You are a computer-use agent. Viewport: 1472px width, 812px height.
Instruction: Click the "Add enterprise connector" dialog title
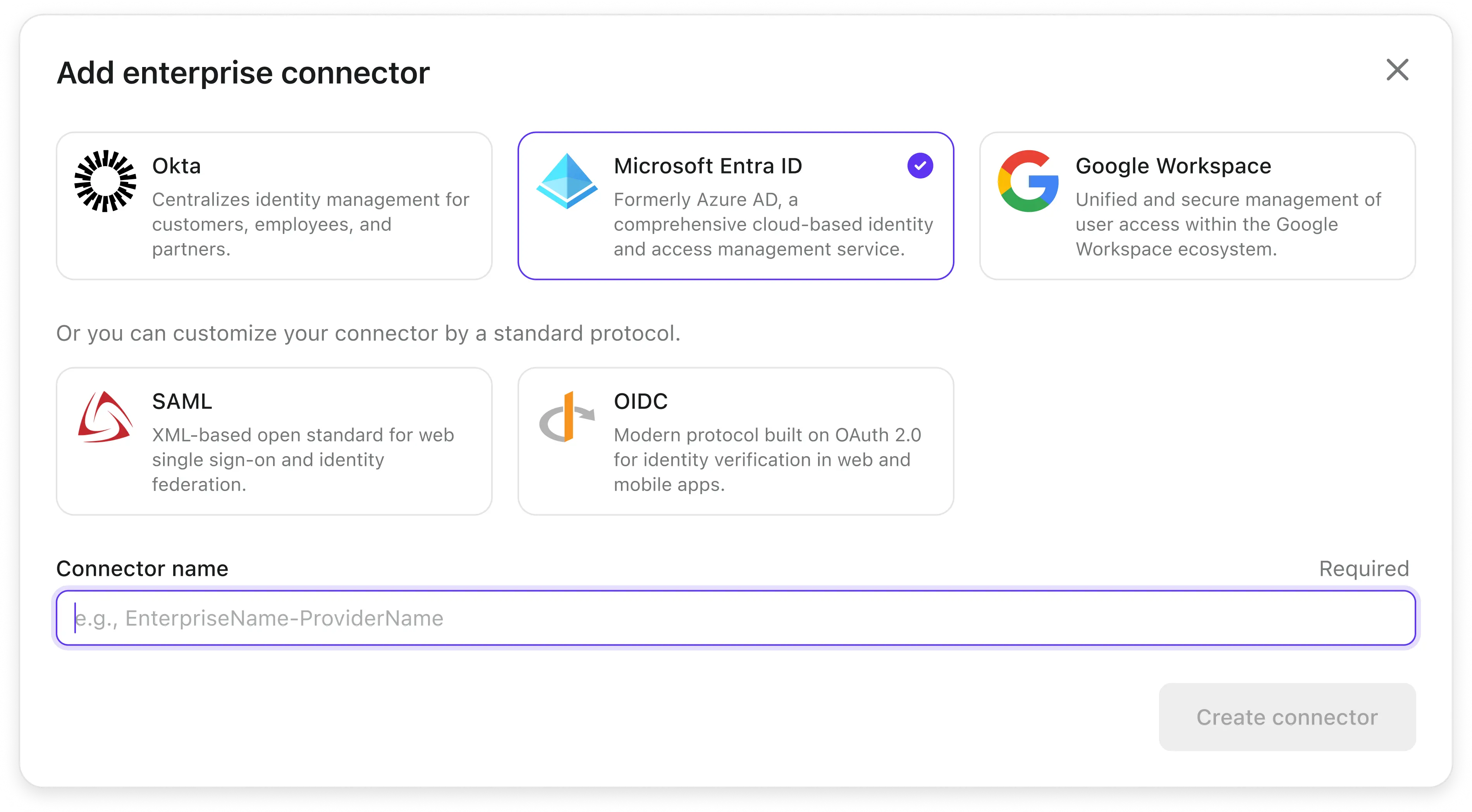coord(242,72)
